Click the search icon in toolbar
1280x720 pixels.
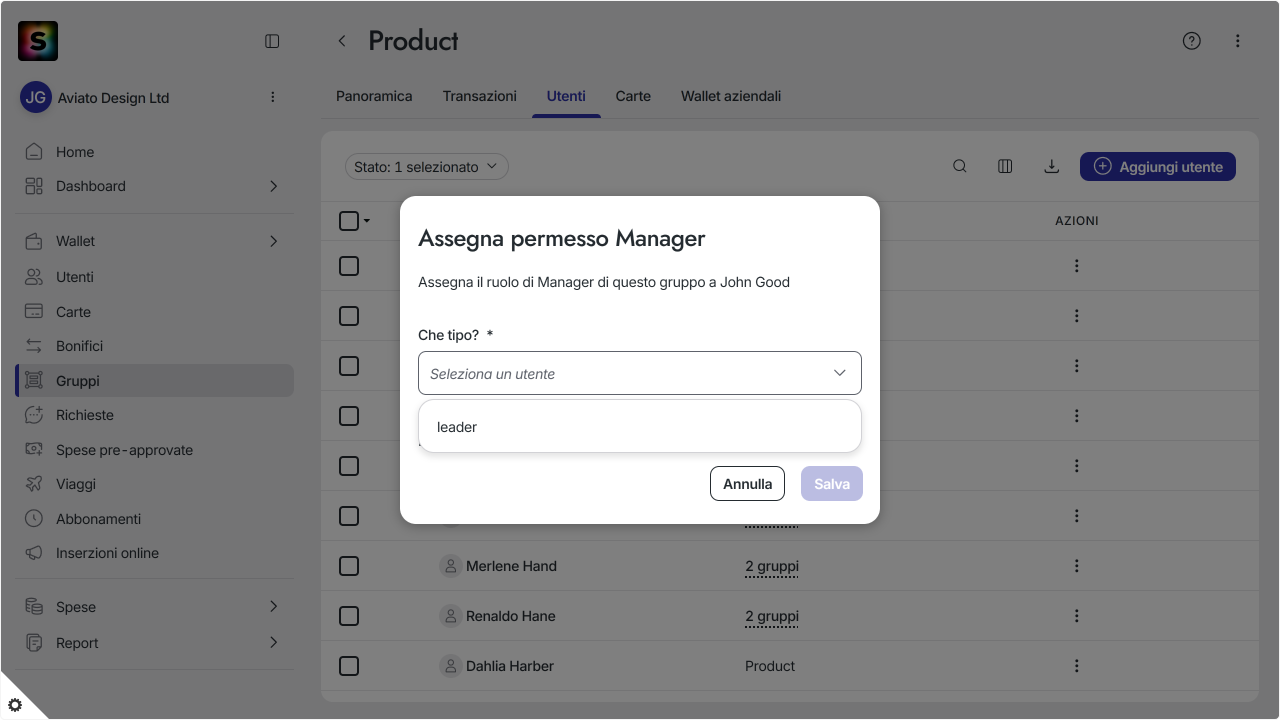(x=960, y=167)
